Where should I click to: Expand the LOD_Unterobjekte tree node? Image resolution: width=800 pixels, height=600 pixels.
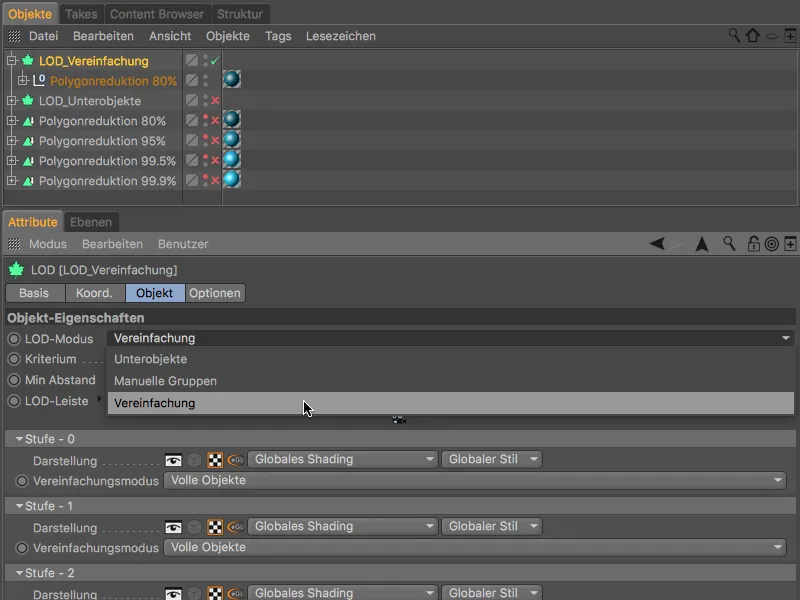click(11, 101)
